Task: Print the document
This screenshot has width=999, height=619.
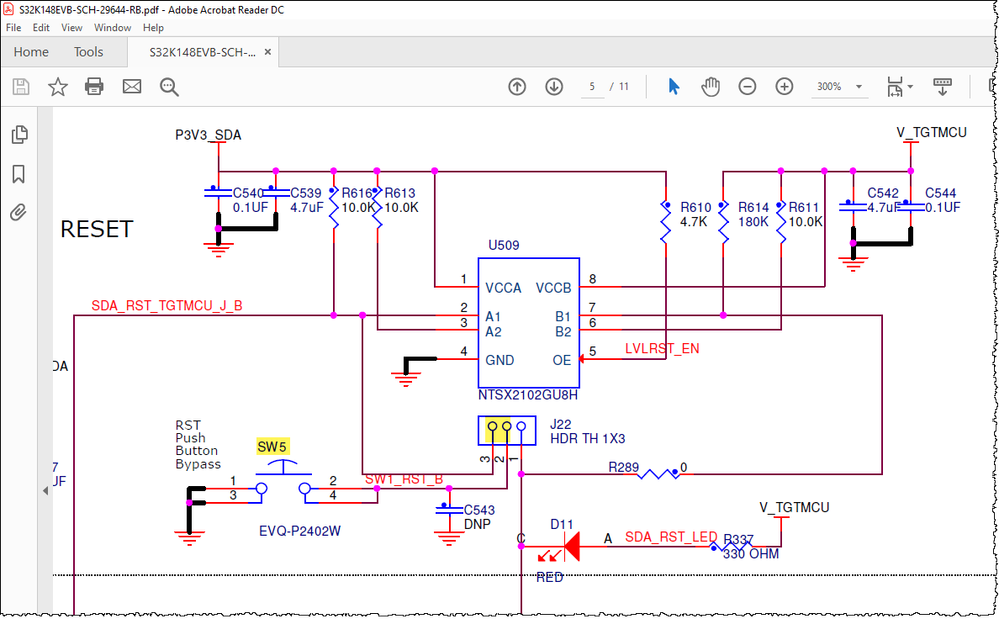Action: tap(94, 87)
